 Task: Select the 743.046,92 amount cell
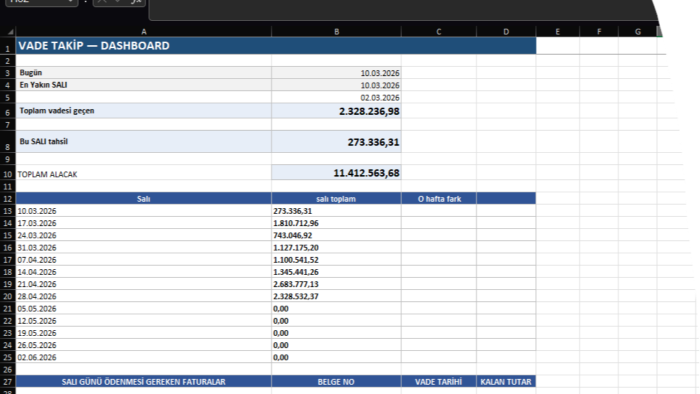(x=336, y=235)
